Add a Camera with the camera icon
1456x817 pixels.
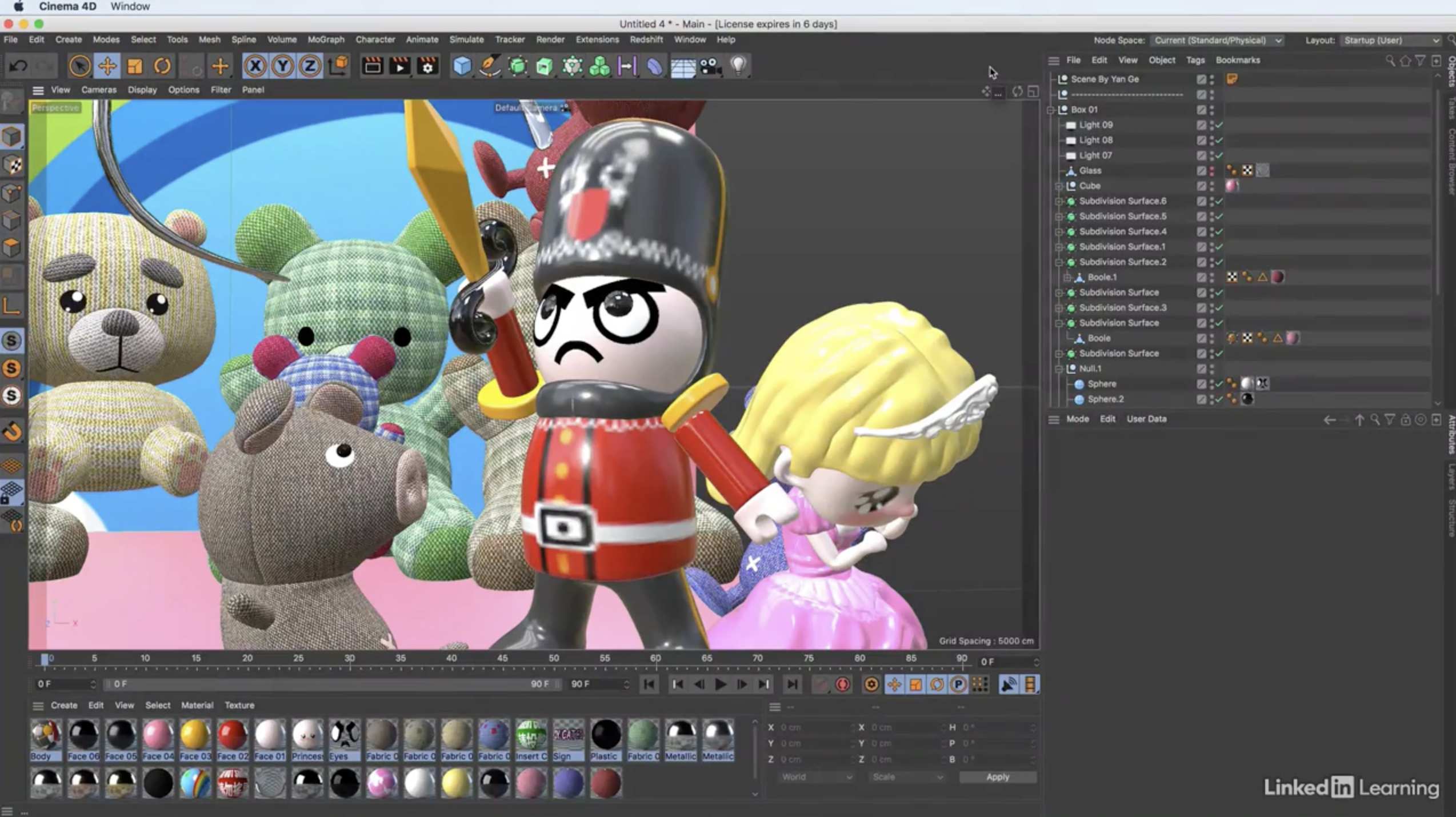click(710, 66)
